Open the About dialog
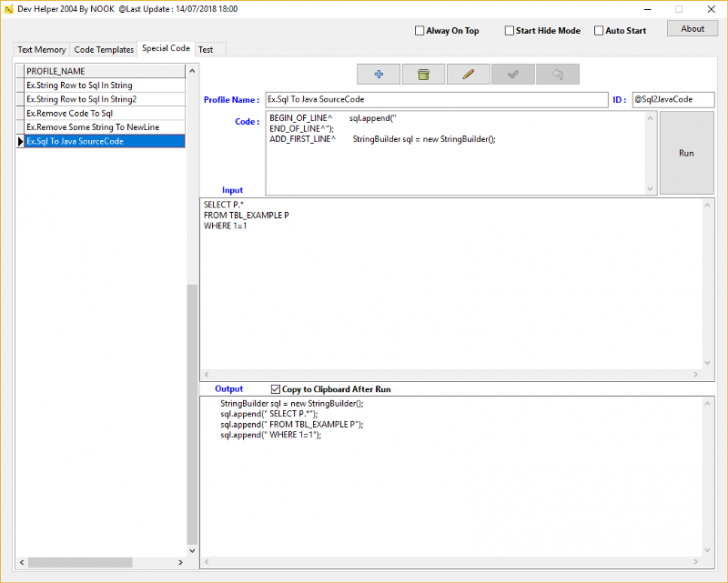This screenshot has width=728, height=583. coord(692,29)
